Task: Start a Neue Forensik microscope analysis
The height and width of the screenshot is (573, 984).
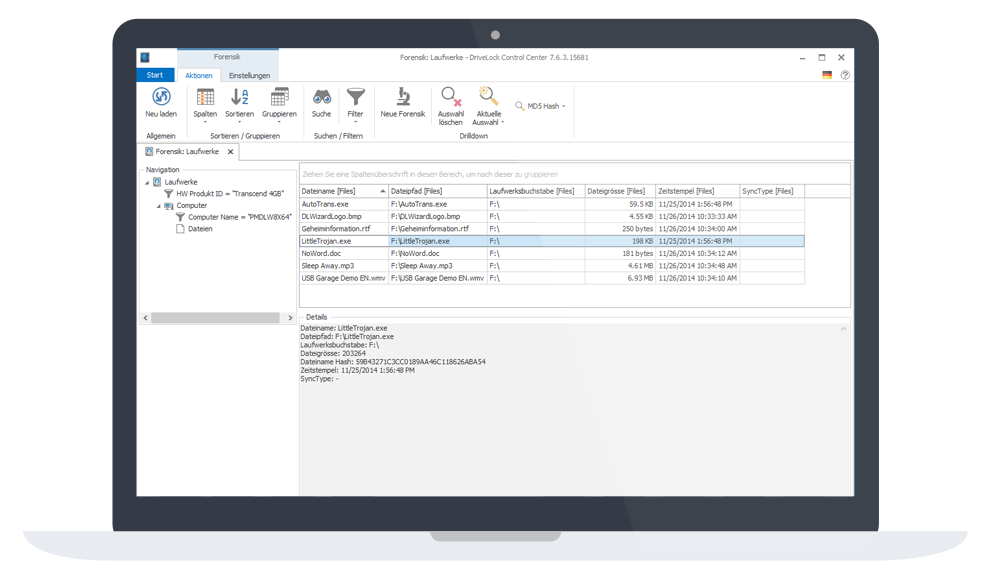Action: (402, 97)
